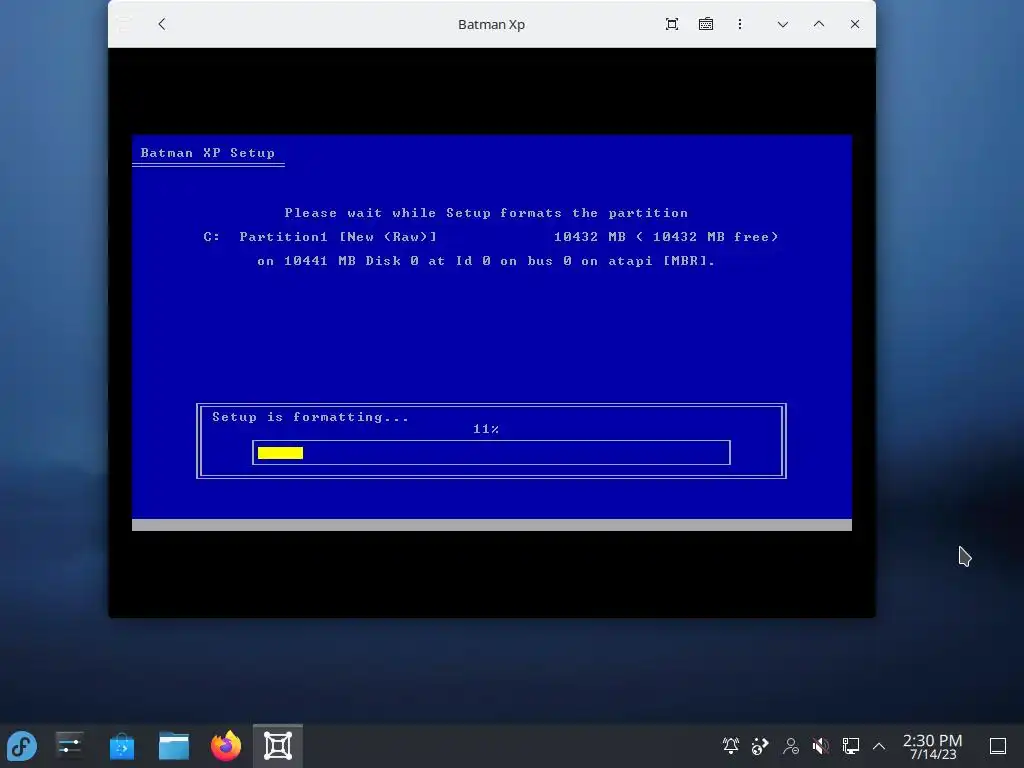Click the 'C: Partition1 [New (Raw)]' line
This screenshot has height=768, width=1024.
(320, 236)
